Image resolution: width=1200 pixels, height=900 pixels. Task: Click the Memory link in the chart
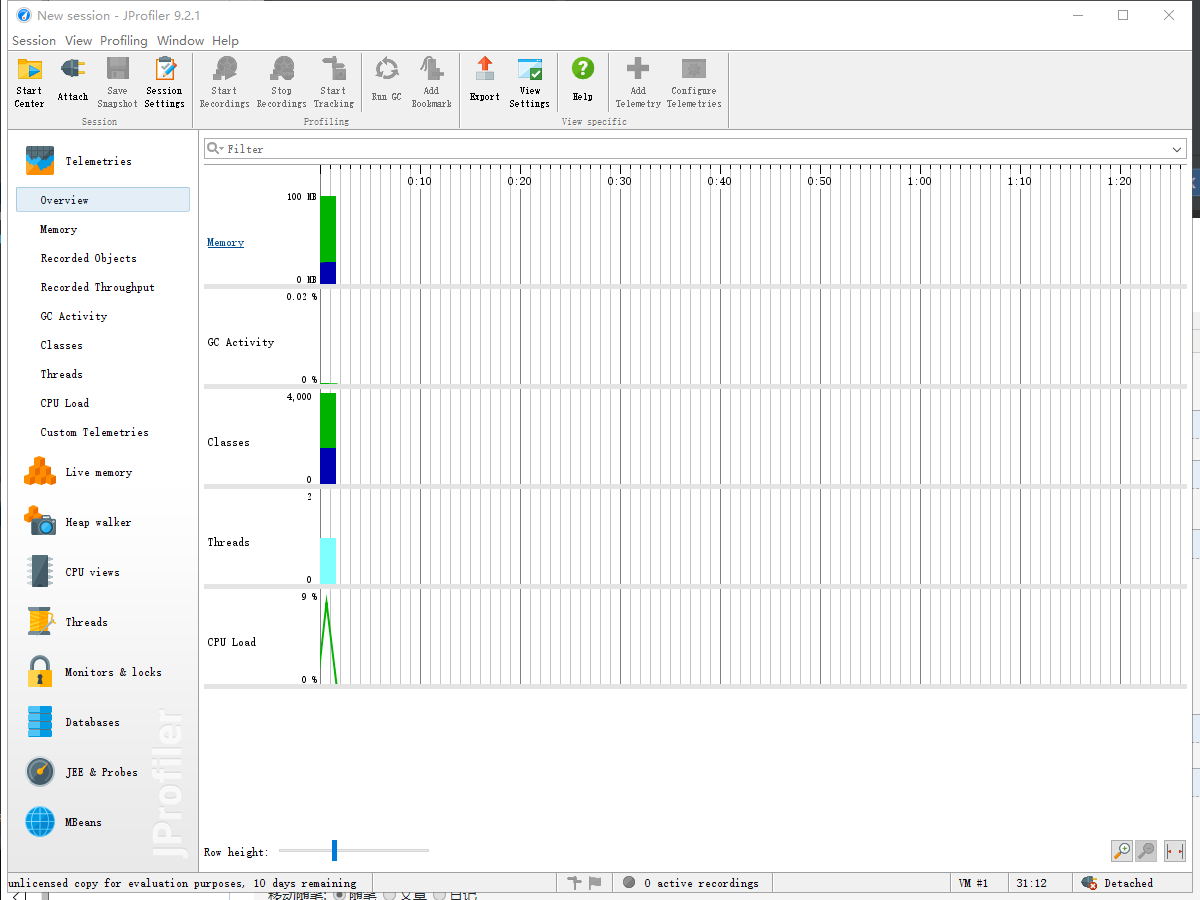225,242
